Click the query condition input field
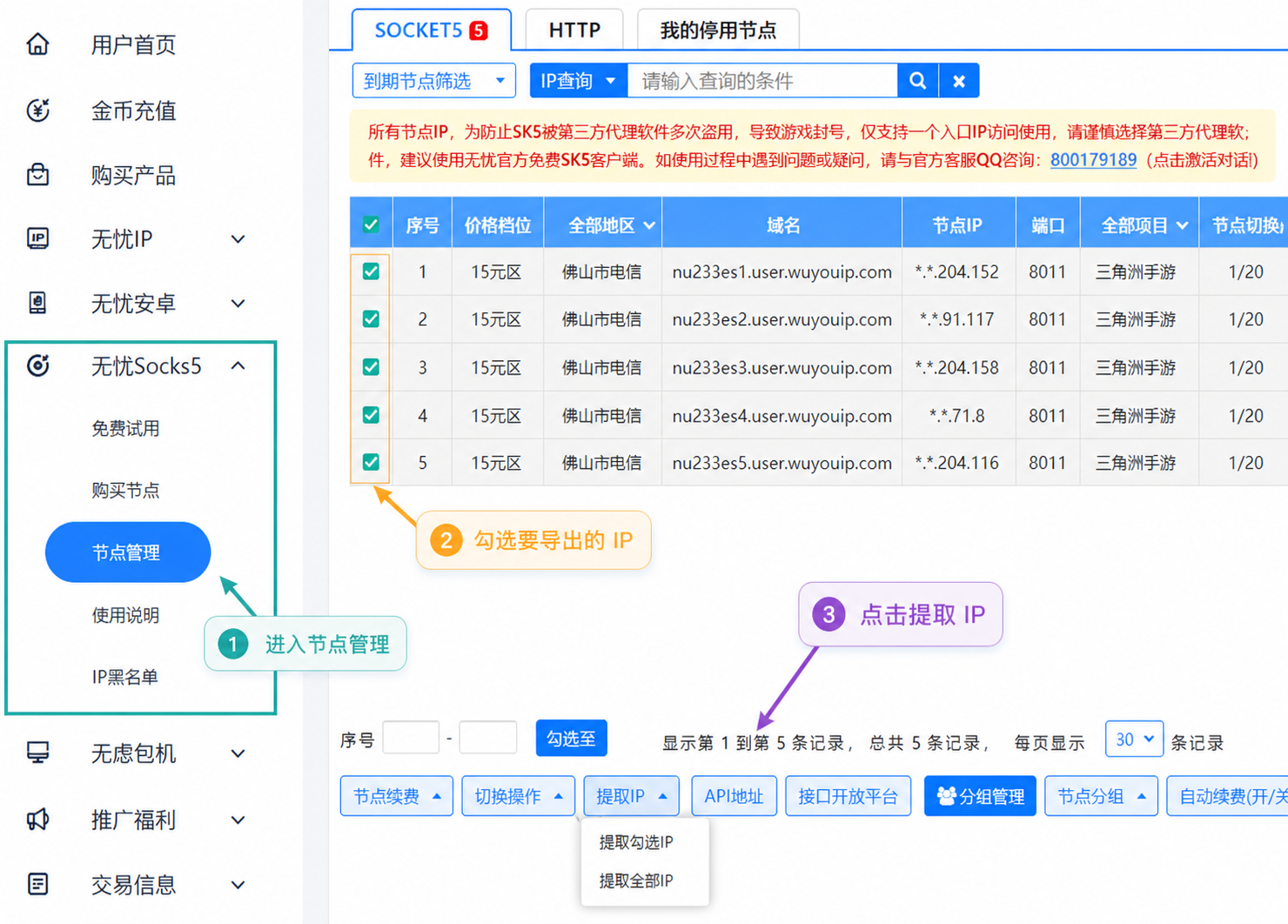Image resolution: width=1288 pixels, height=924 pixels. coord(762,81)
